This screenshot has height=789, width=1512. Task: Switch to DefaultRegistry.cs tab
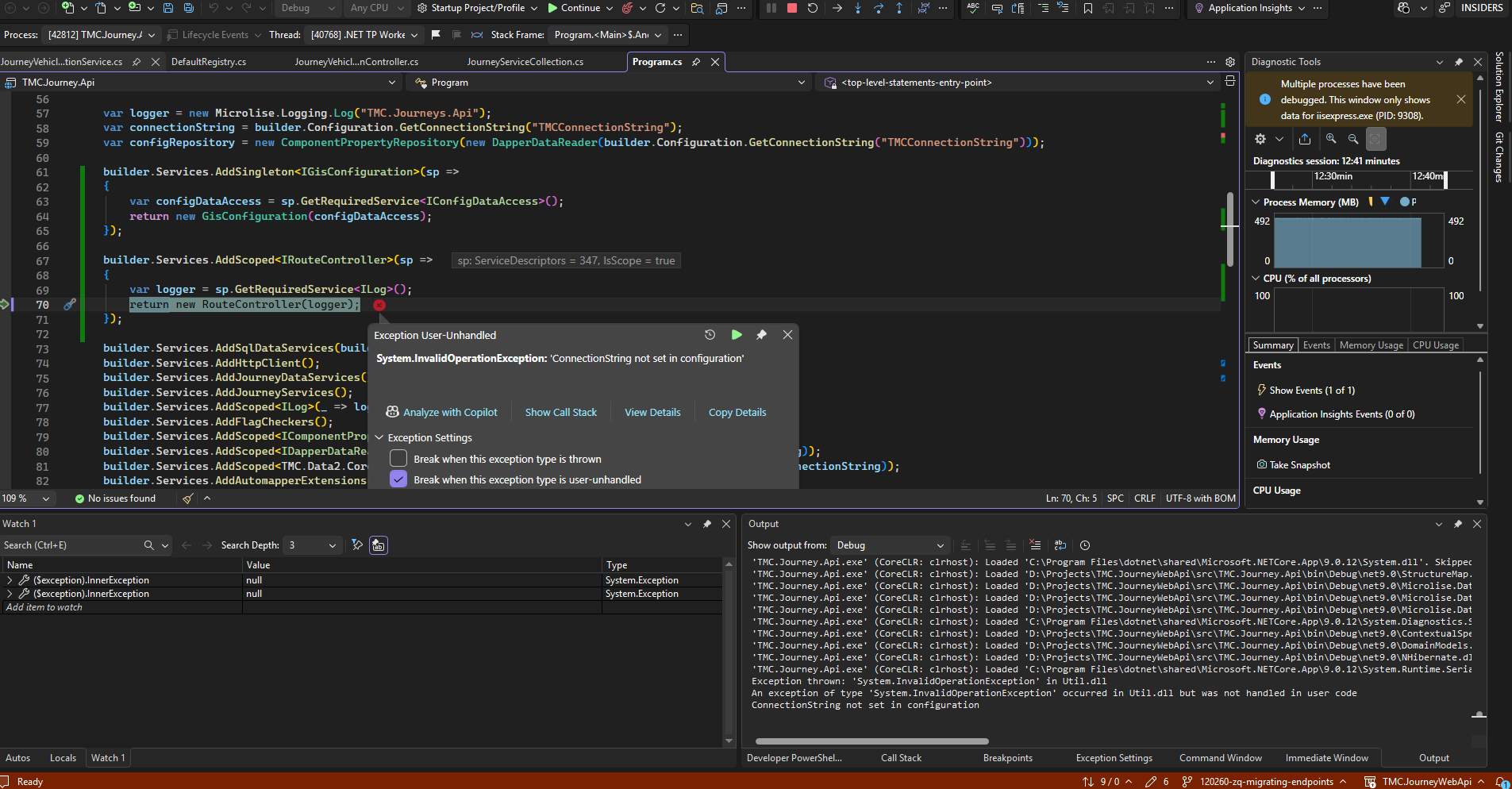tap(209, 62)
